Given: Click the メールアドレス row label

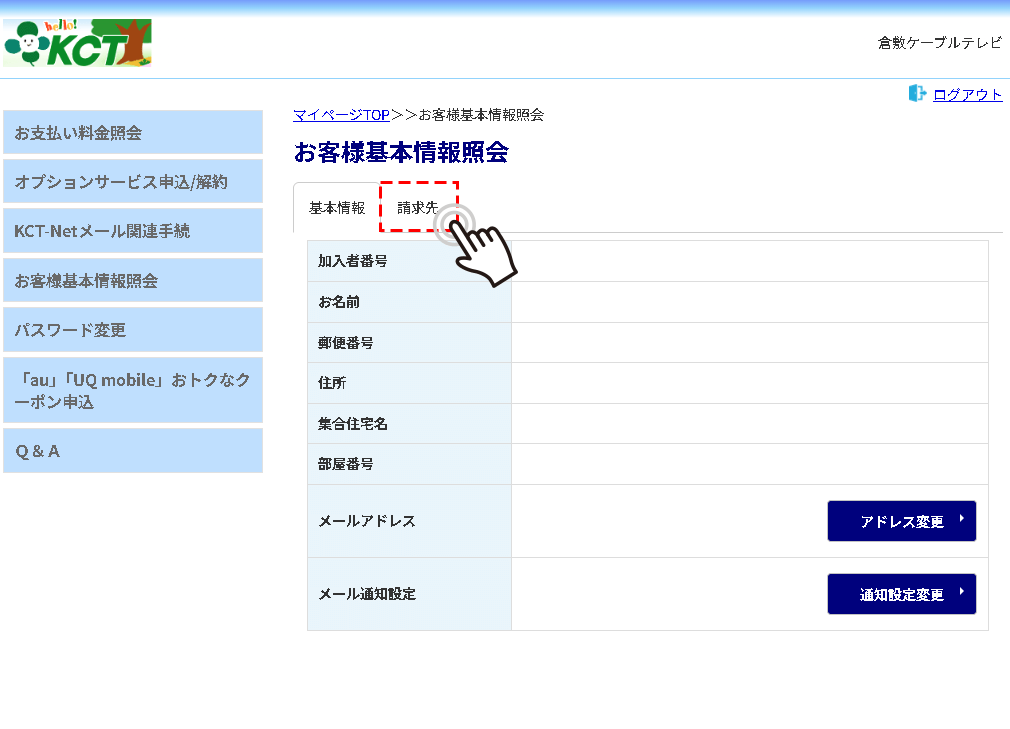Looking at the screenshot, I should coord(367,521).
